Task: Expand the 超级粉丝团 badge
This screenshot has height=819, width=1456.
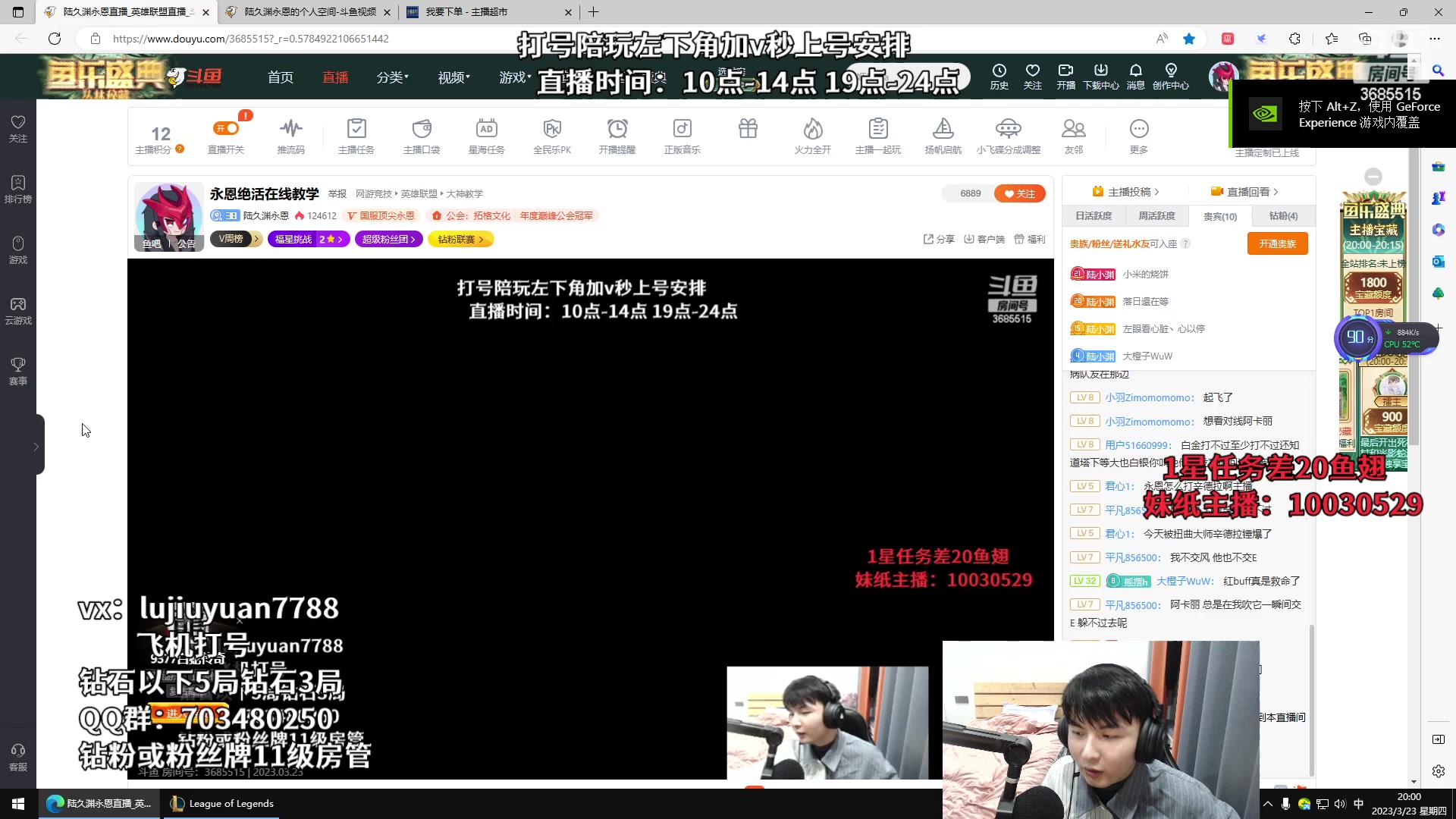Action: point(388,239)
